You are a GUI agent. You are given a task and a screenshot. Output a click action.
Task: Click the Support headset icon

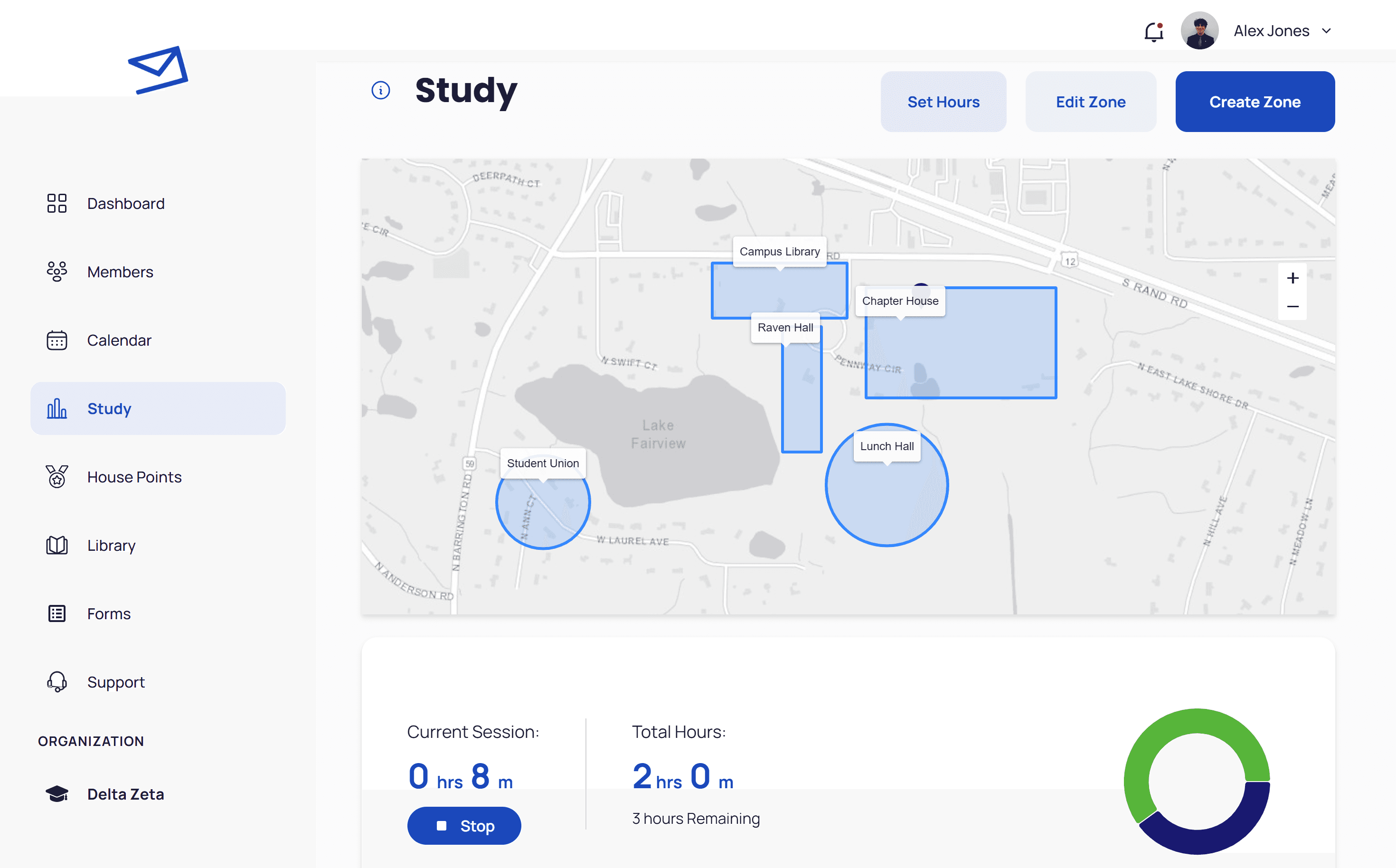click(56, 681)
